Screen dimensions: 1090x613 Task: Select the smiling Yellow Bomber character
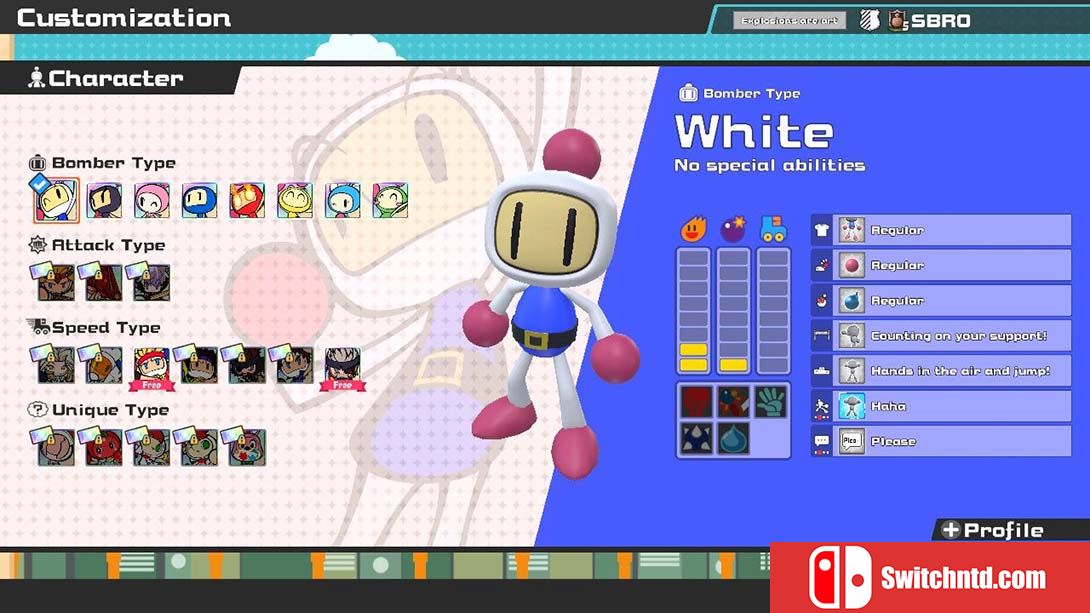coord(295,201)
